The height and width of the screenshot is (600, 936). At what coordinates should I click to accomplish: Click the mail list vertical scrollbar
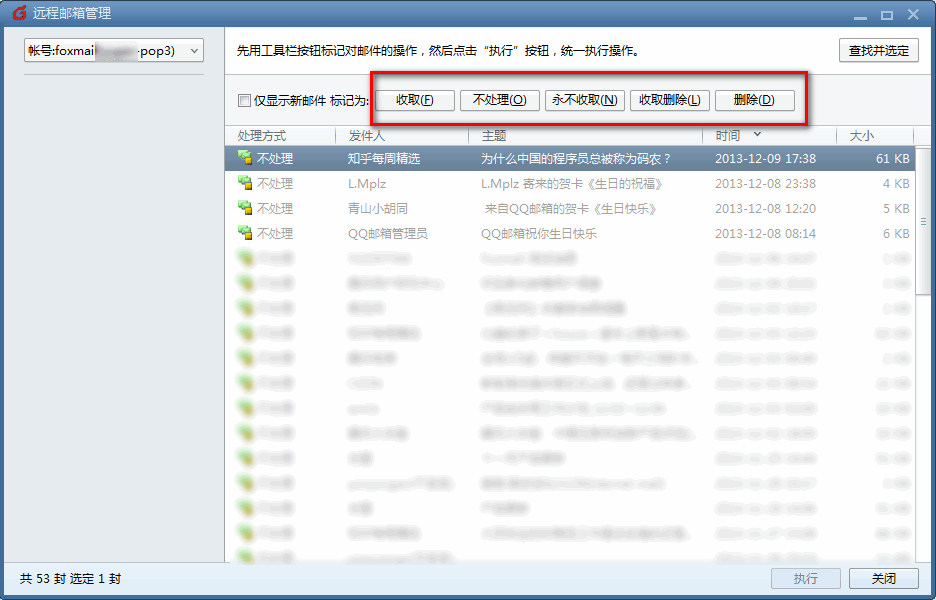click(x=924, y=220)
